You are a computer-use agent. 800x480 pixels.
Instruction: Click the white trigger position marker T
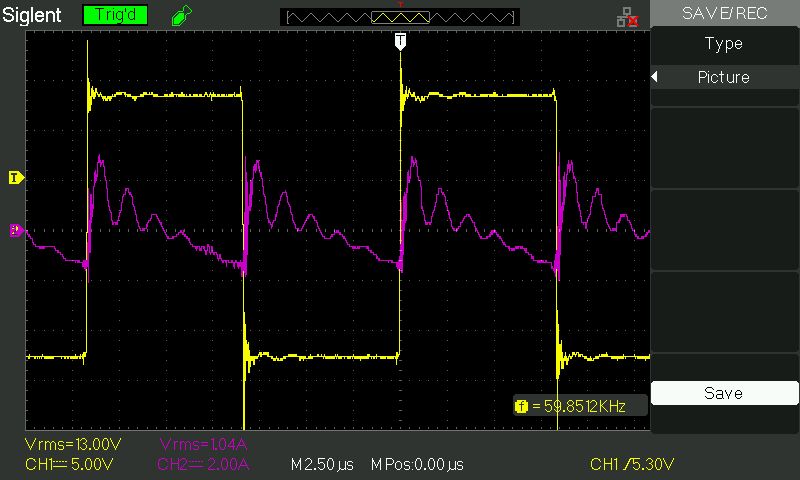(x=401, y=41)
